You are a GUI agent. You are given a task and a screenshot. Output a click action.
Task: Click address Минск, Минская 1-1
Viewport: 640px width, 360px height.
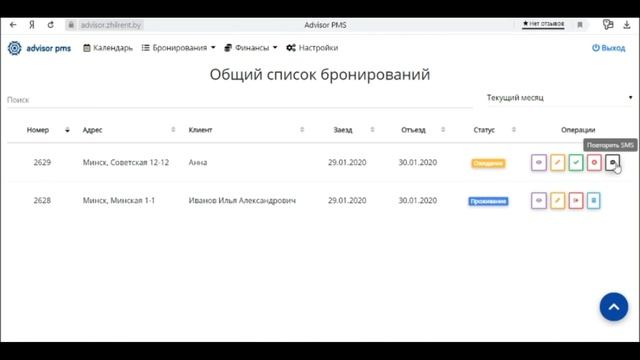119,200
